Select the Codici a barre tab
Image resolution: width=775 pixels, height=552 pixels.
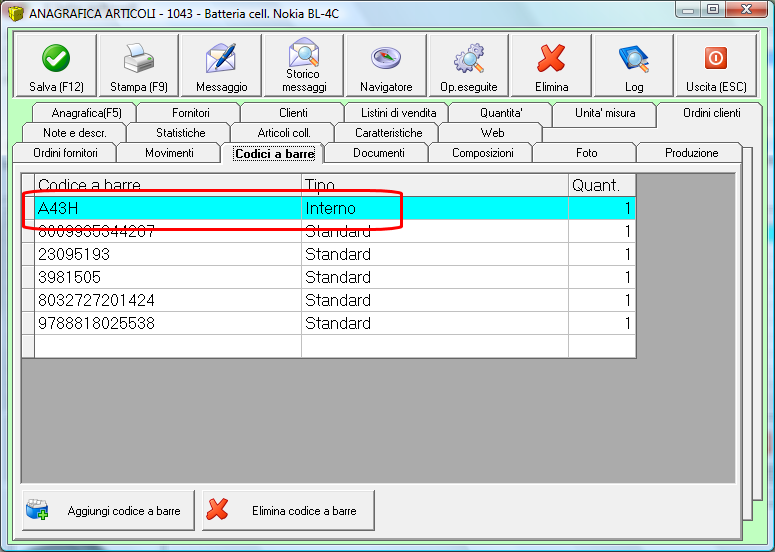pos(274,154)
